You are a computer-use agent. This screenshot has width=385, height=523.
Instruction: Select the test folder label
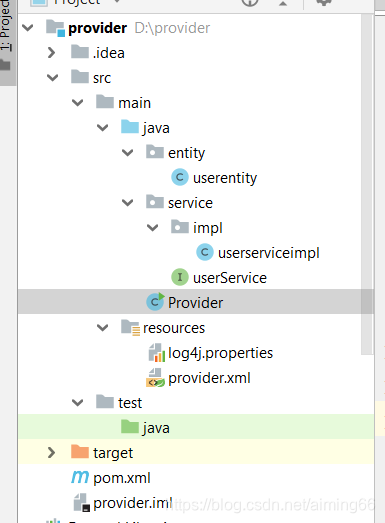(x=130, y=403)
